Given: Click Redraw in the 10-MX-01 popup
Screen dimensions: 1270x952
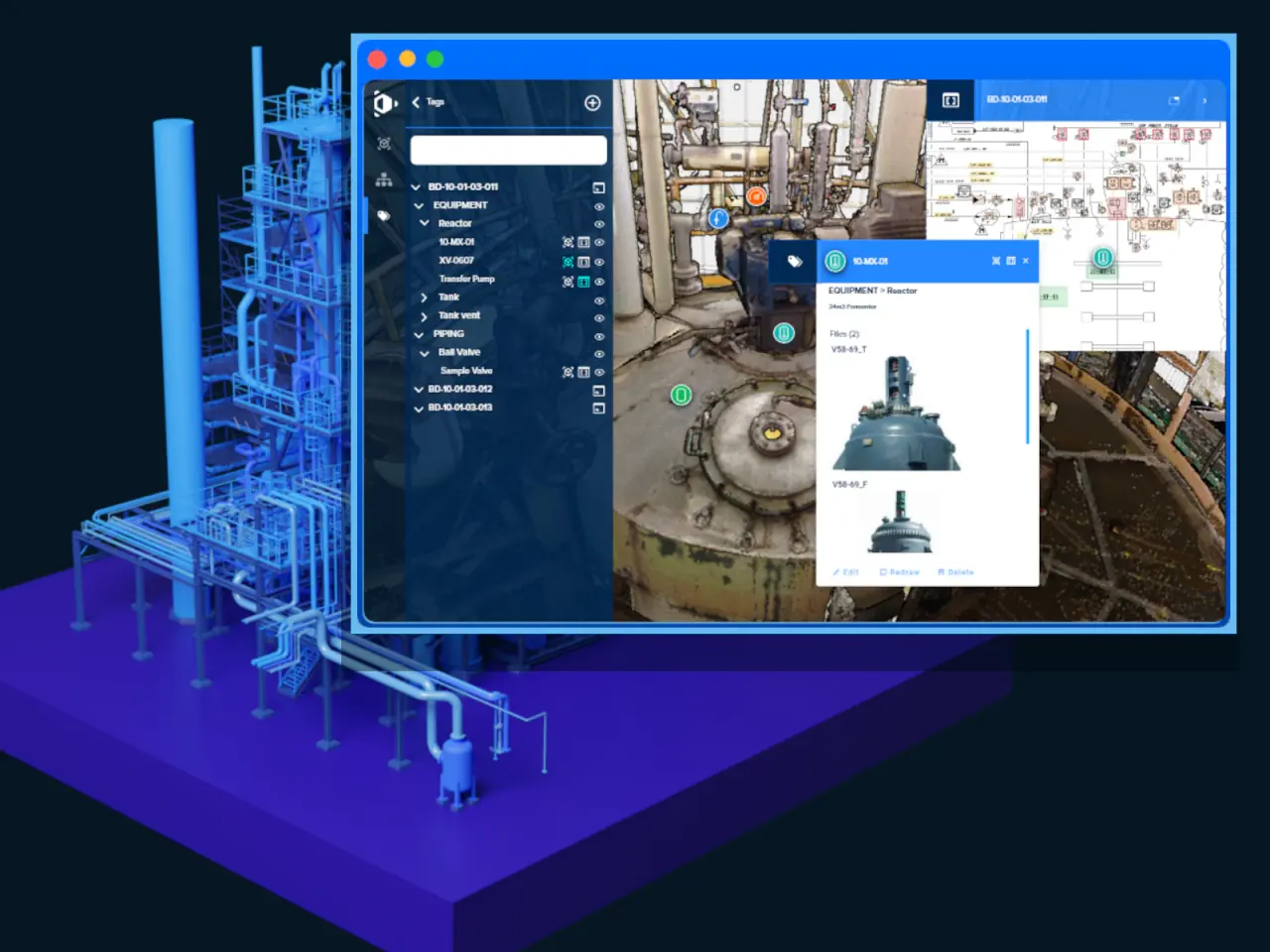Looking at the screenshot, I should click(900, 572).
